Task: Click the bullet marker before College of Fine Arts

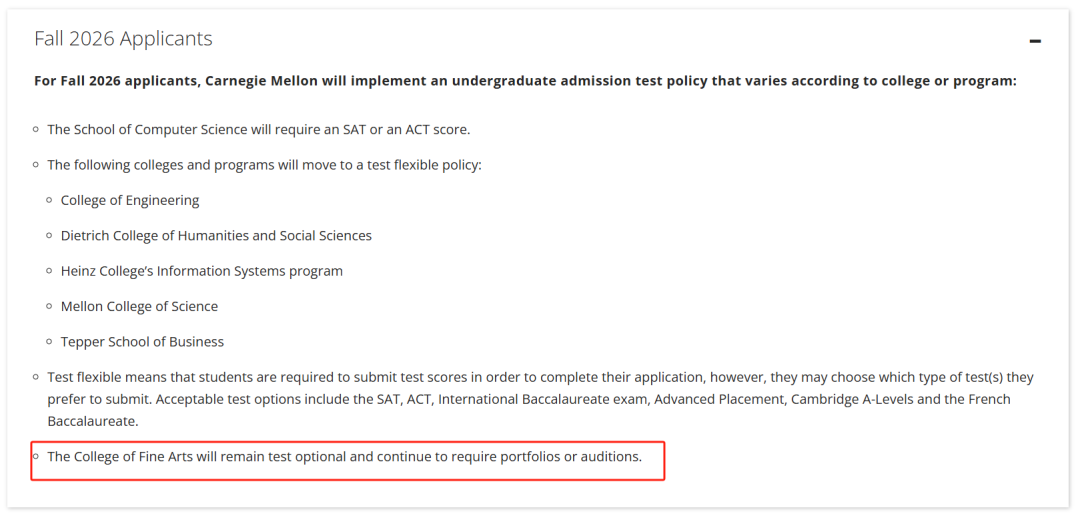Action: pyautogui.click(x=36, y=456)
